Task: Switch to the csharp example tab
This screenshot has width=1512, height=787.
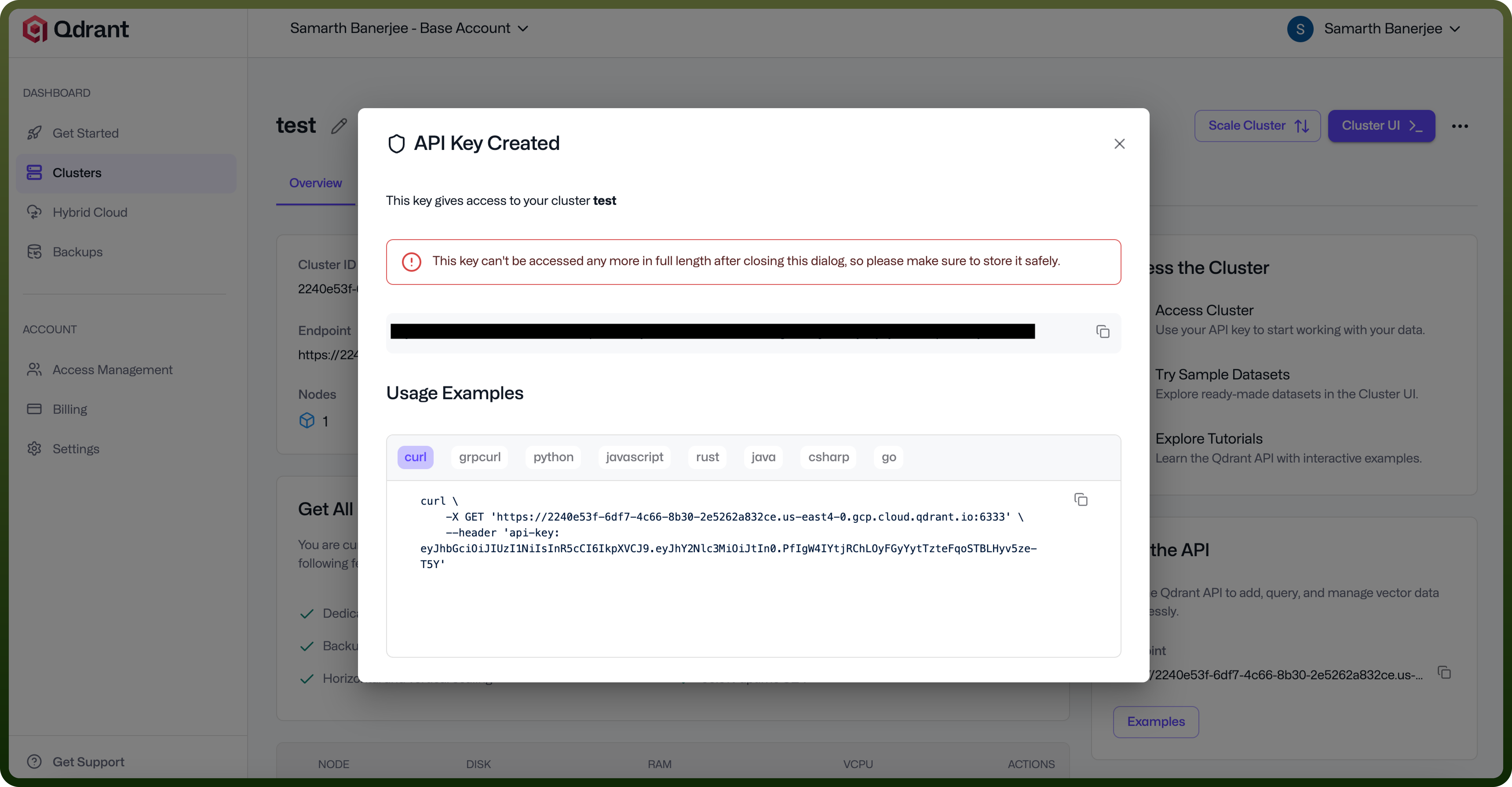Action: (828, 457)
